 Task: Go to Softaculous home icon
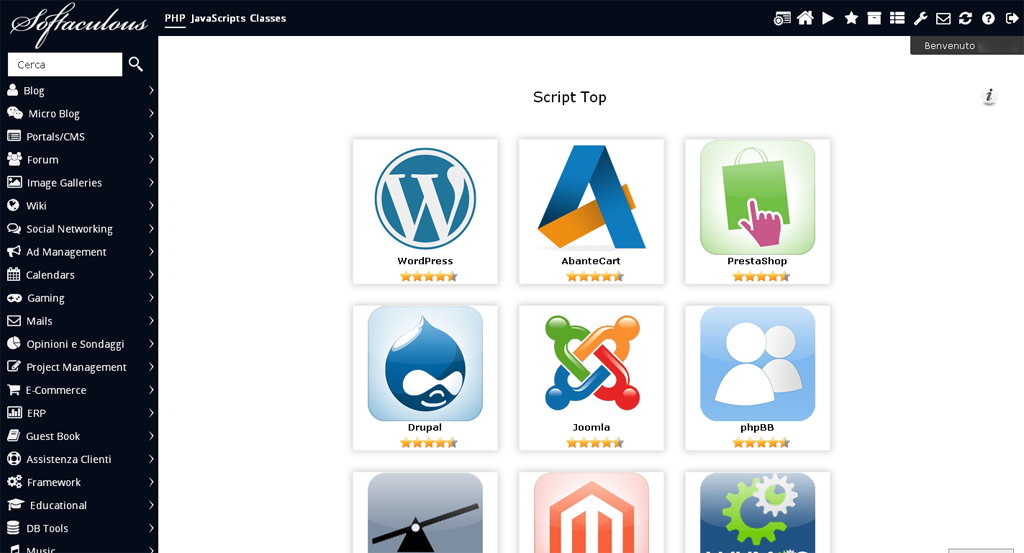click(805, 18)
